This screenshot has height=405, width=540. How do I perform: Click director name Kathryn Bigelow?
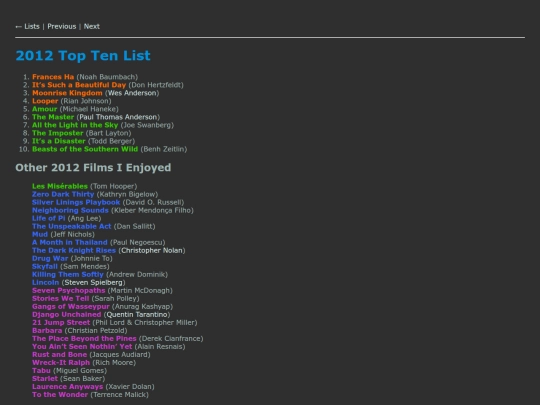pyautogui.click(x=127, y=194)
